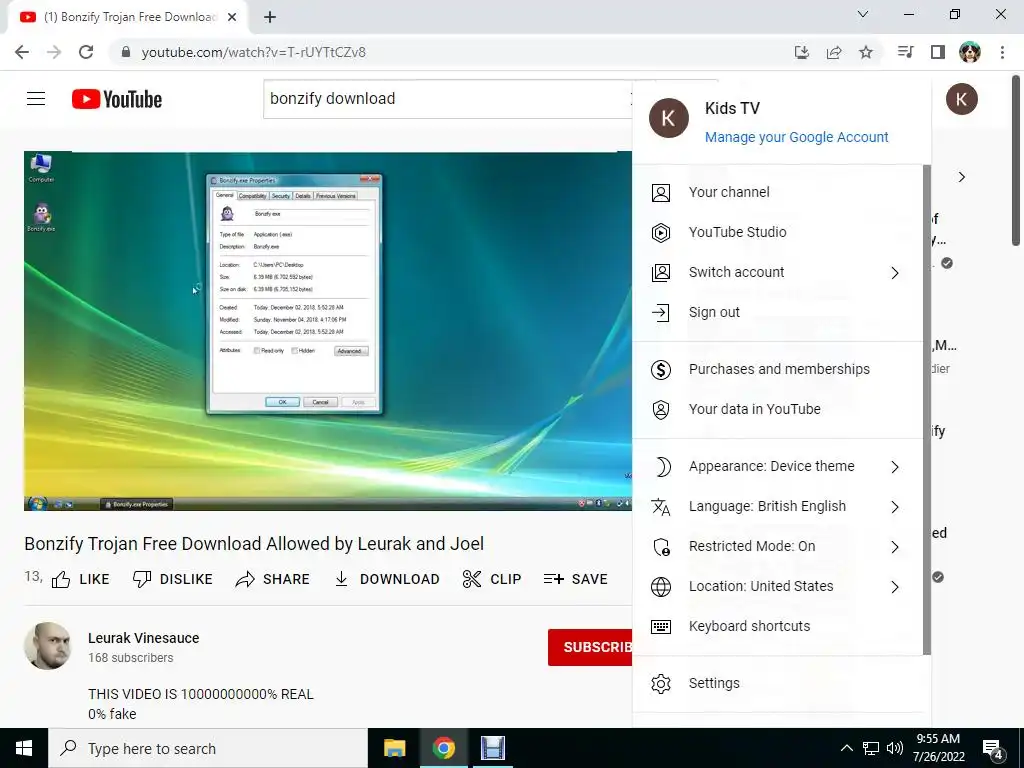The width and height of the screenshot is (1024, 768).
Task: Click the install app icon in address bar
Action: [x=802, y=52]
